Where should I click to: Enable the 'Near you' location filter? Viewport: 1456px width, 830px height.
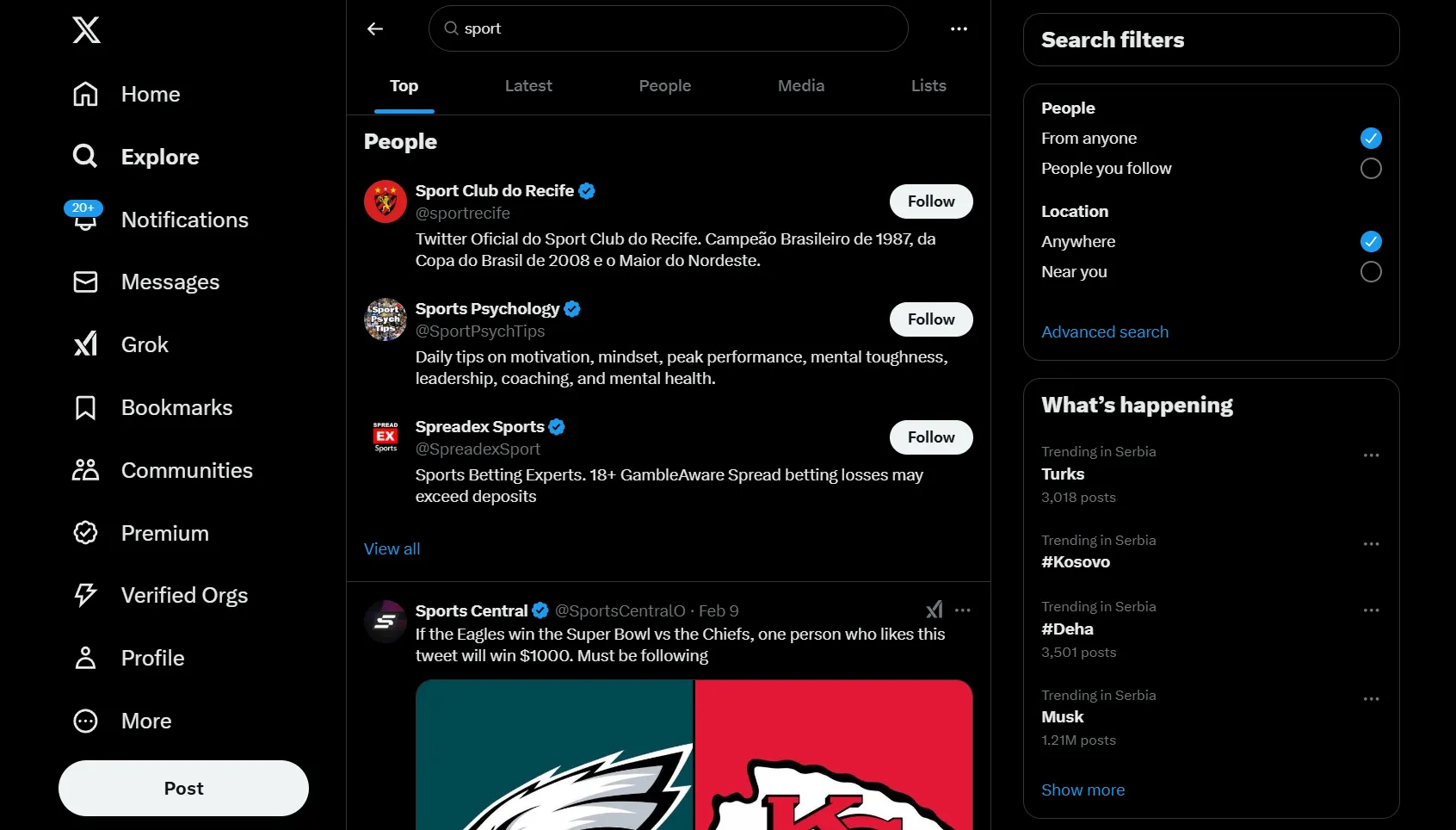[1370, 272]
